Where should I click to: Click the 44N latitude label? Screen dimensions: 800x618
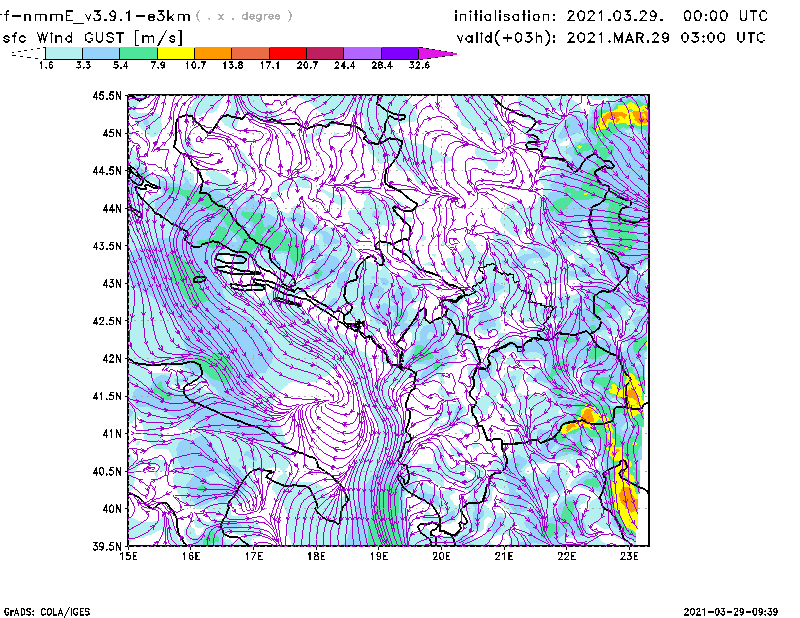click(112, 208)
